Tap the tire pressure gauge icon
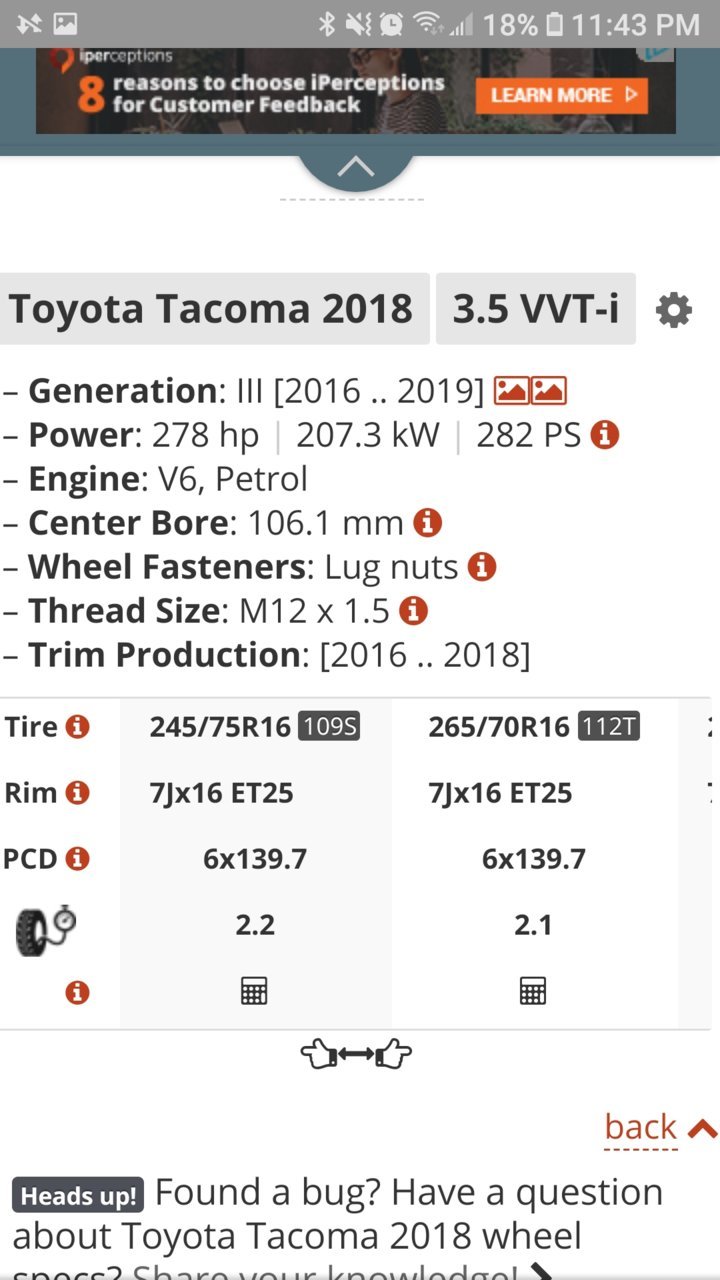Viewport: 720px width, 1280px height. point(46,928)
